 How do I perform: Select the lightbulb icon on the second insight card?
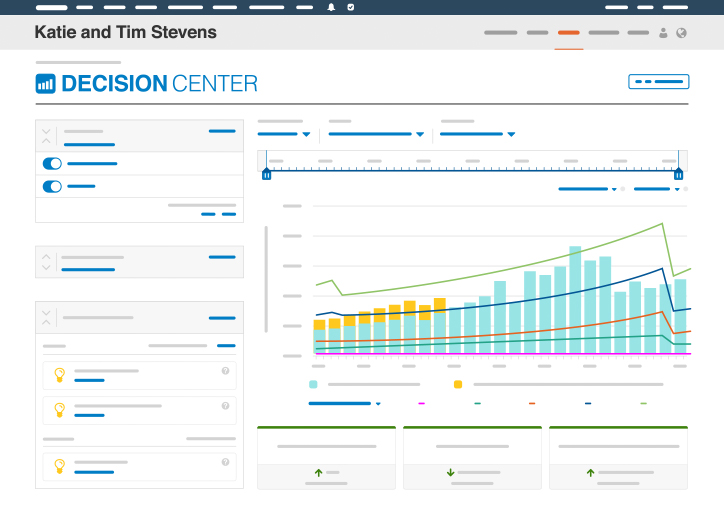(x=60, y=410)
